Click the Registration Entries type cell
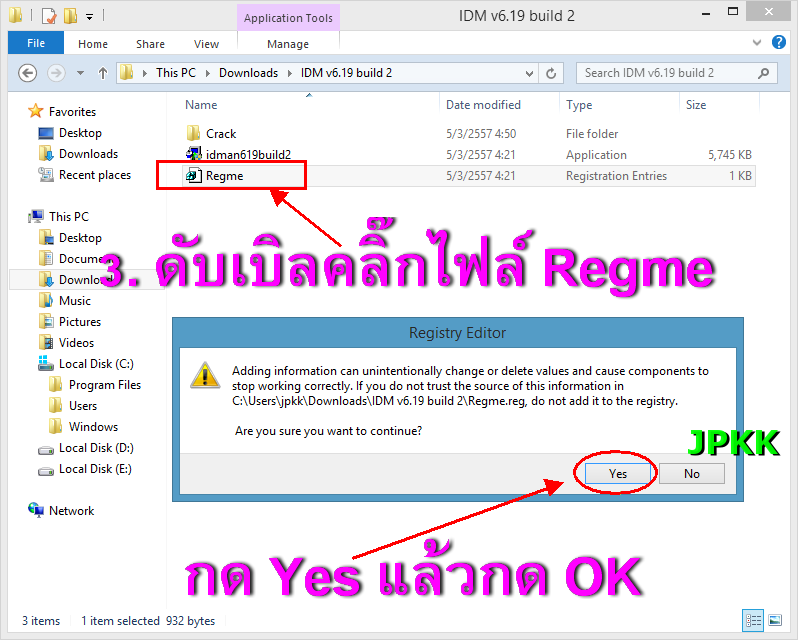The width and height of the screenshot is (798, 640). tap(616, 176)
